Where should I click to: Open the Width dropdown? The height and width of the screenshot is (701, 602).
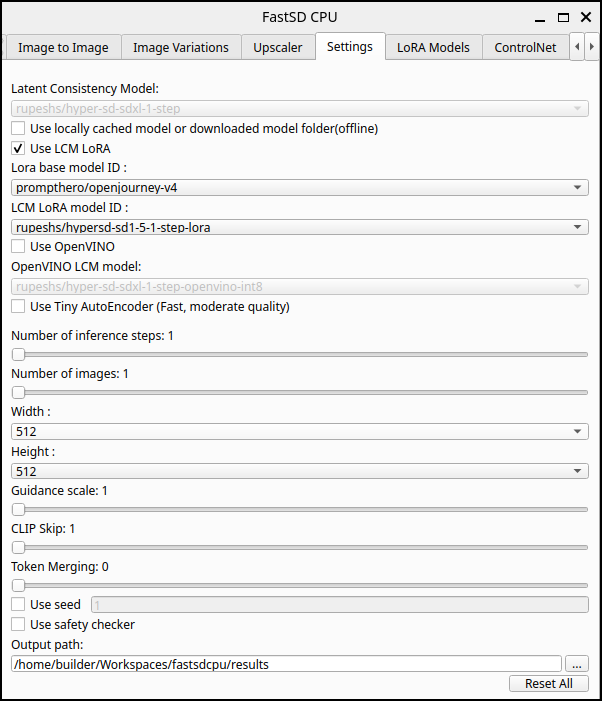[299, 431]
